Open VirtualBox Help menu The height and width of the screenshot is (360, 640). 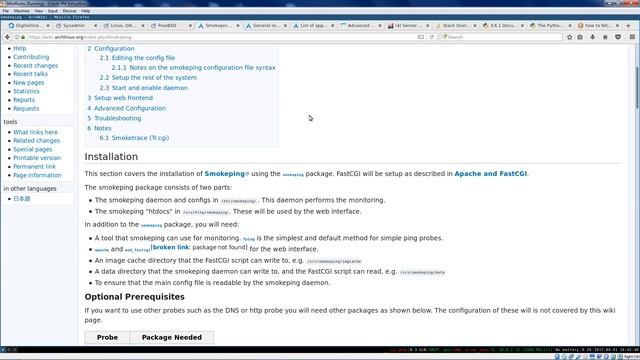pos(85,11)
